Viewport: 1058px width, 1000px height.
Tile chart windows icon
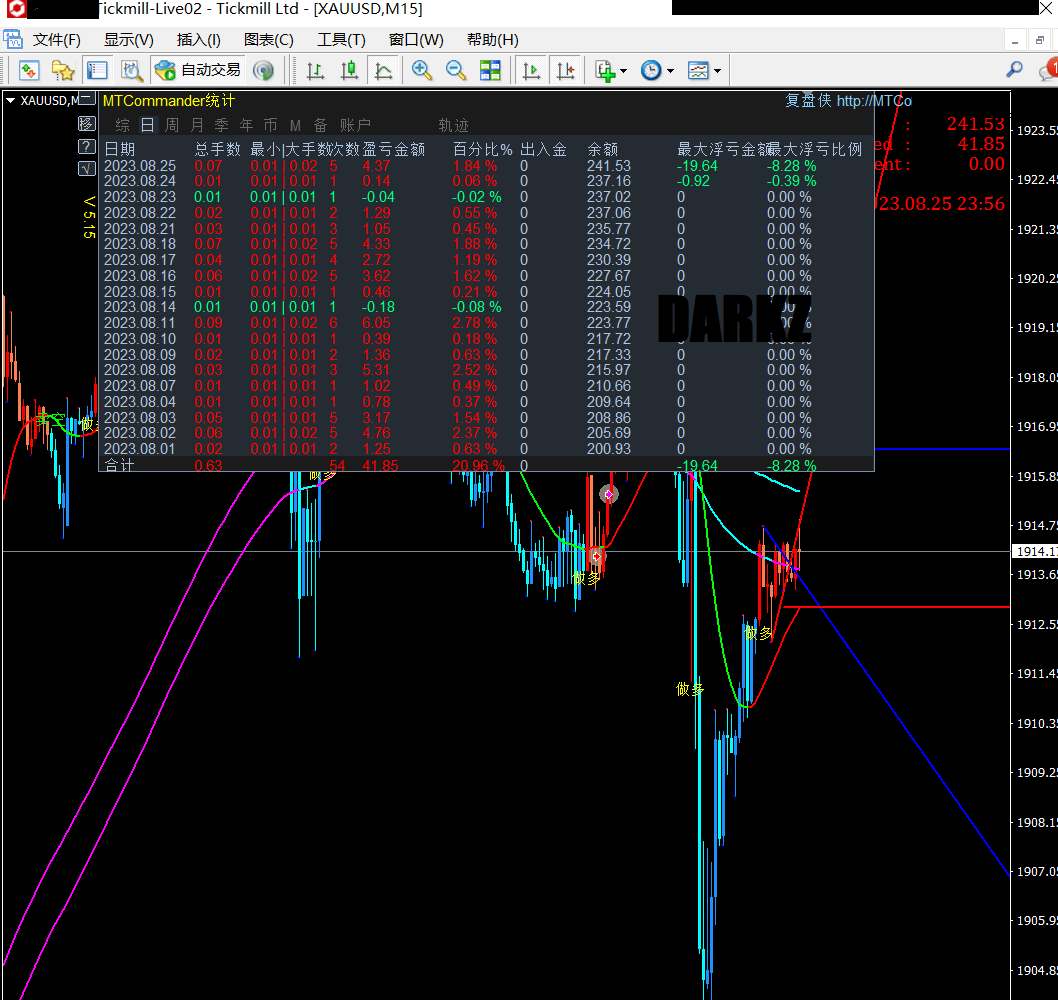tap(490, 70)
